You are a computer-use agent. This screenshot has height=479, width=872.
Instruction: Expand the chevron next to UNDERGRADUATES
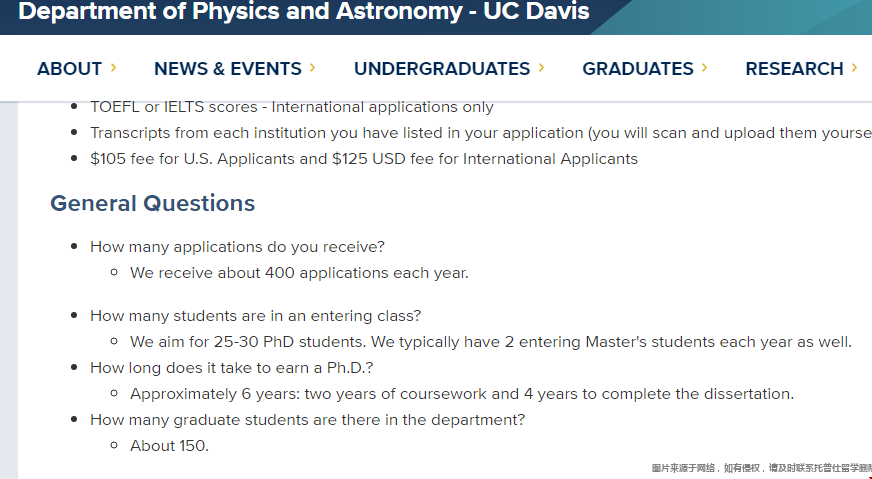click(x=541, y=68)
